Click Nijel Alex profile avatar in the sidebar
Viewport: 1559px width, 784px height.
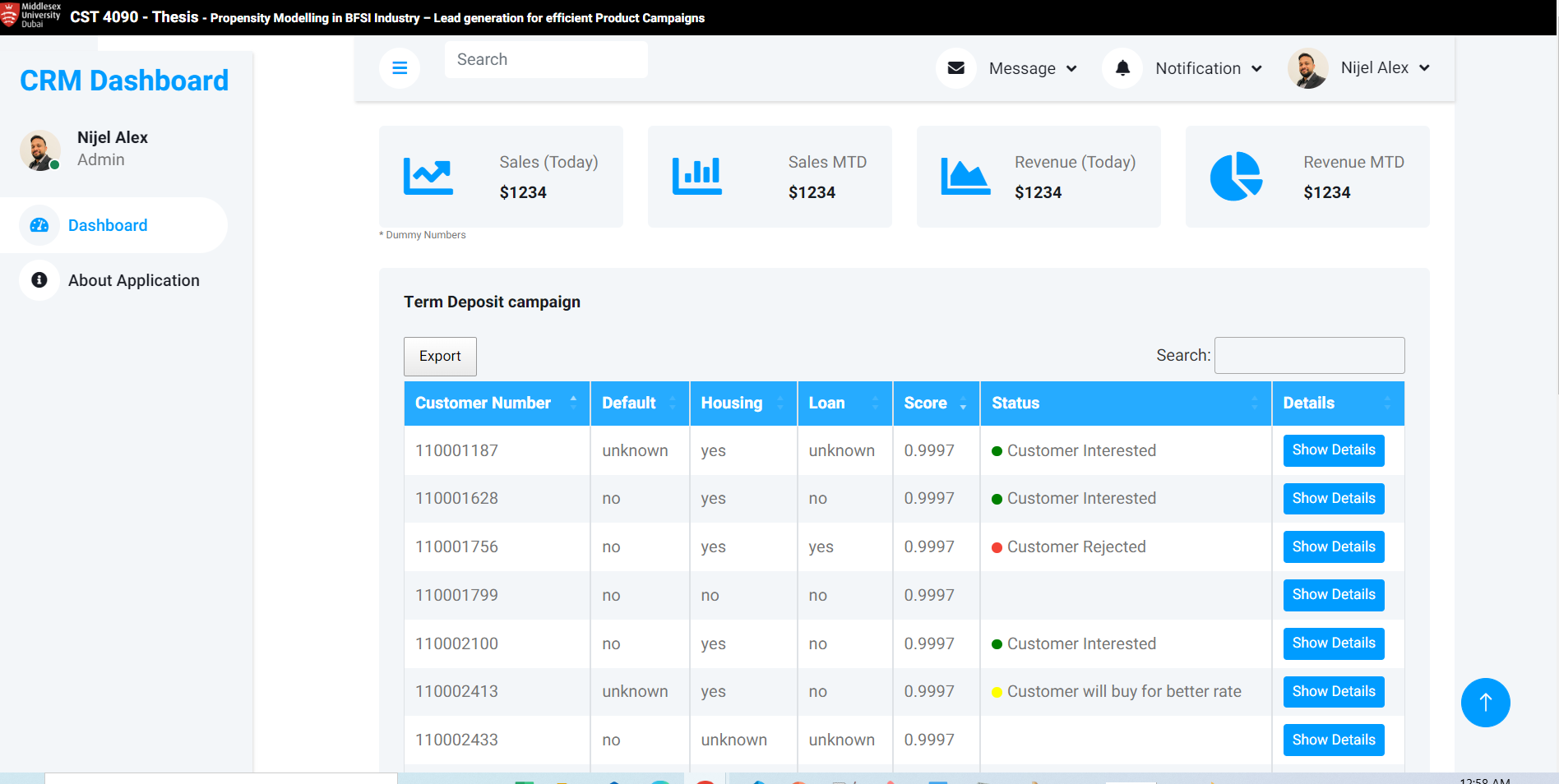tap(39, 150)
